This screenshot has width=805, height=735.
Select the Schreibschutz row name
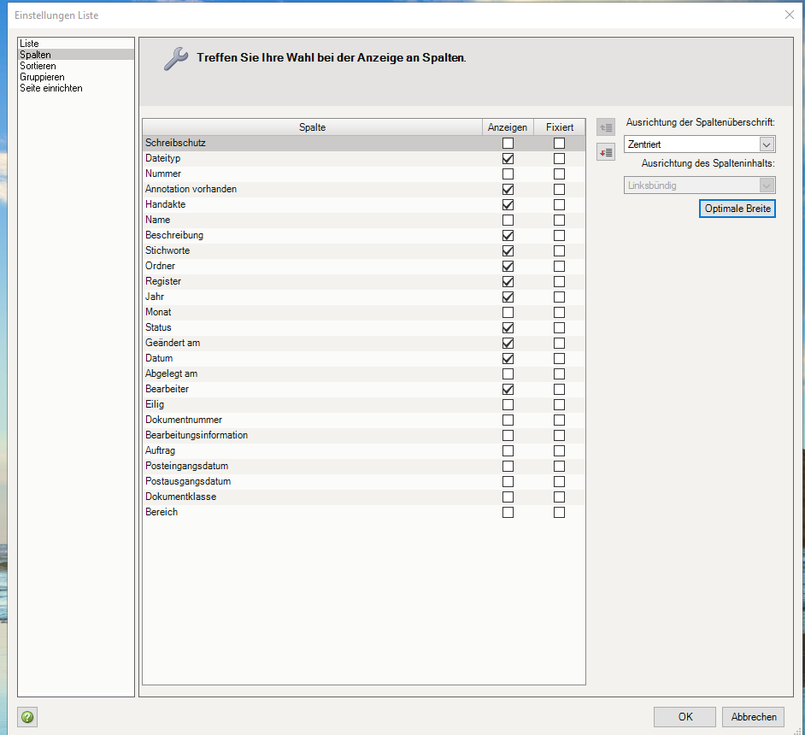pyautogui.click(x=175, y=143)
